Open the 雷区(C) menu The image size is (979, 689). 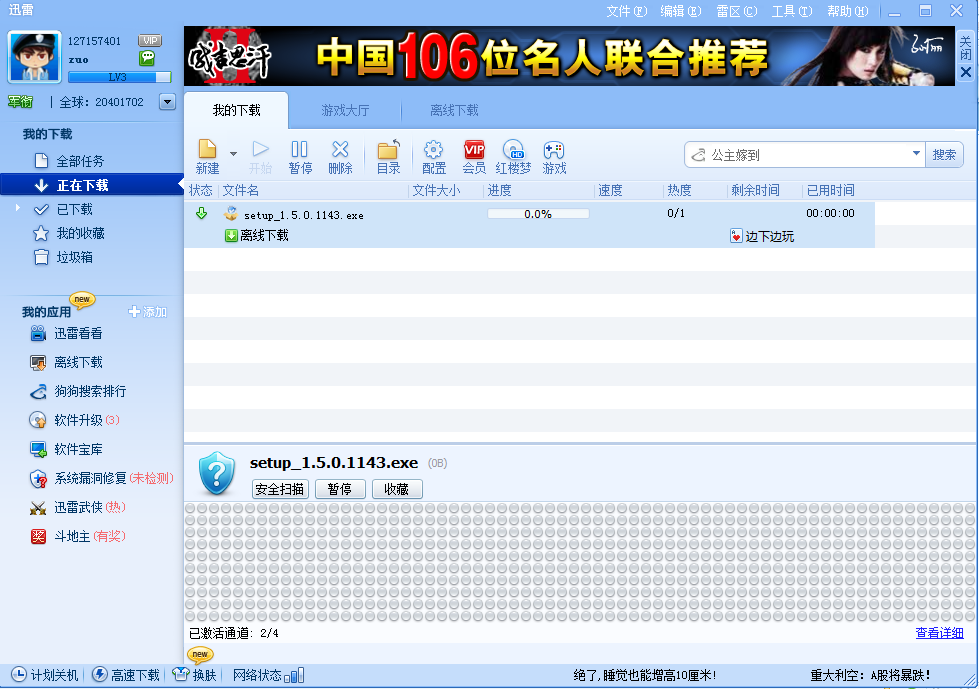[737, 11]
